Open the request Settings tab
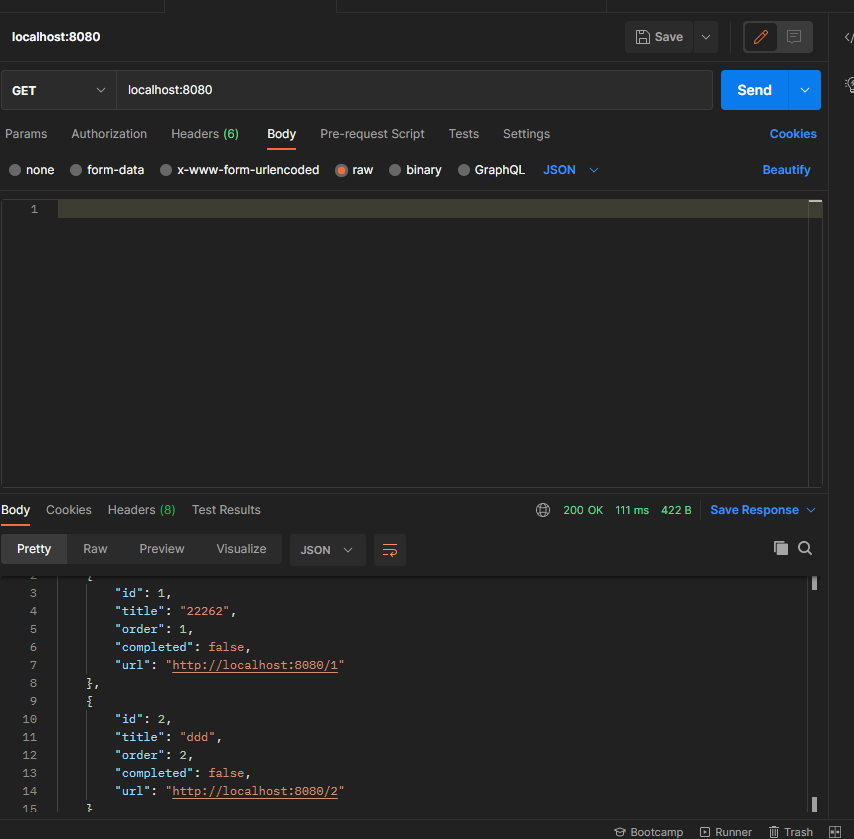The image size is (854, 839). point(526,134)
